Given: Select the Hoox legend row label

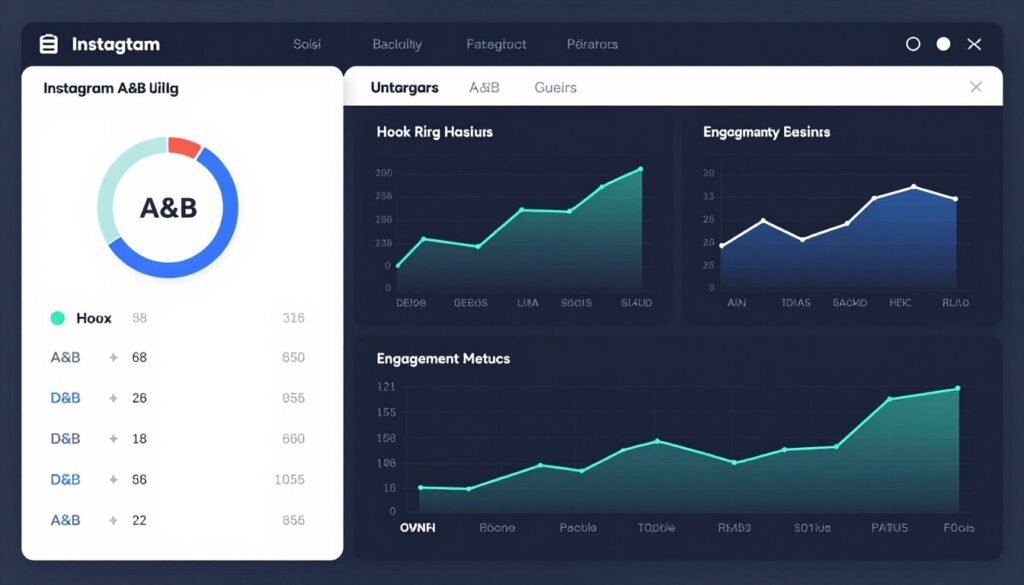Looking at the screenshot, I should pos(93,318).
